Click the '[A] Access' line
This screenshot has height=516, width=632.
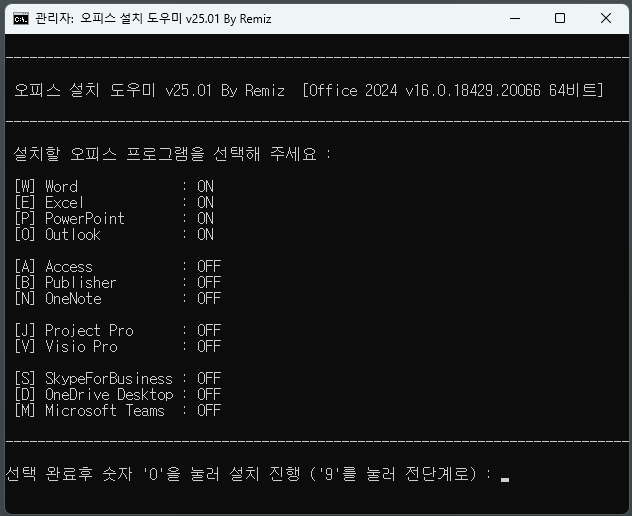click(x=54, y=266)
